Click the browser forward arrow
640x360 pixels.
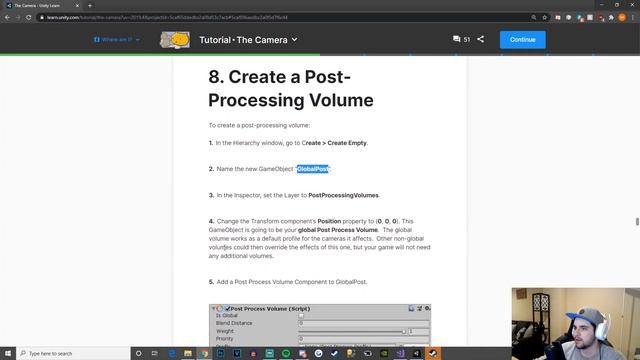click(18, 18)
